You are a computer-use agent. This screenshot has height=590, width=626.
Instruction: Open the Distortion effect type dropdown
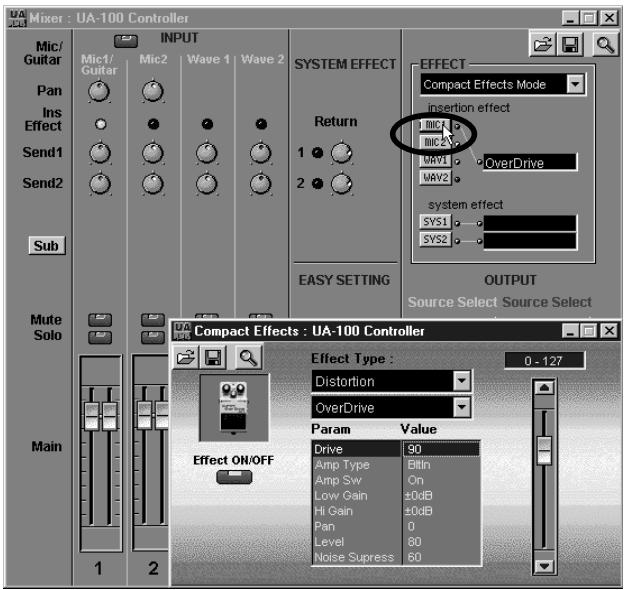click(x=461, y=380)
